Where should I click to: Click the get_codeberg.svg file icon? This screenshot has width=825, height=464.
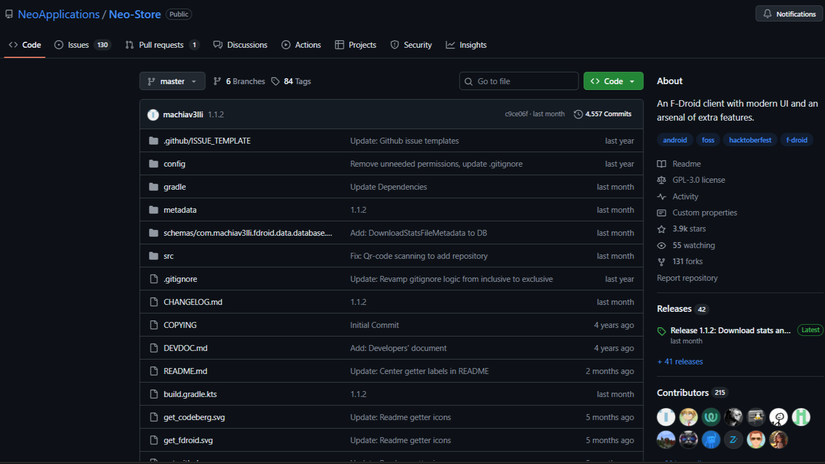(x=154, y=417)
